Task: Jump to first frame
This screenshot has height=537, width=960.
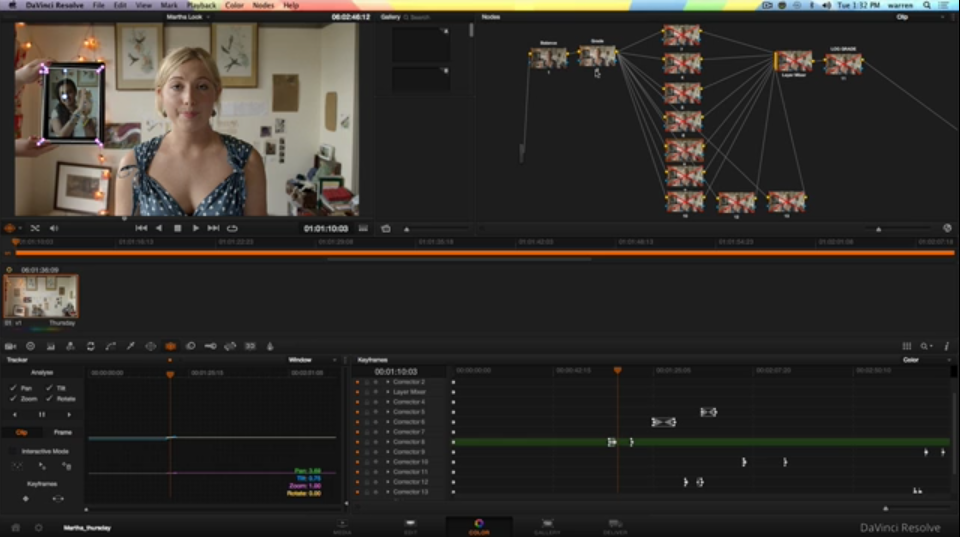Action: tap(141, 228)
